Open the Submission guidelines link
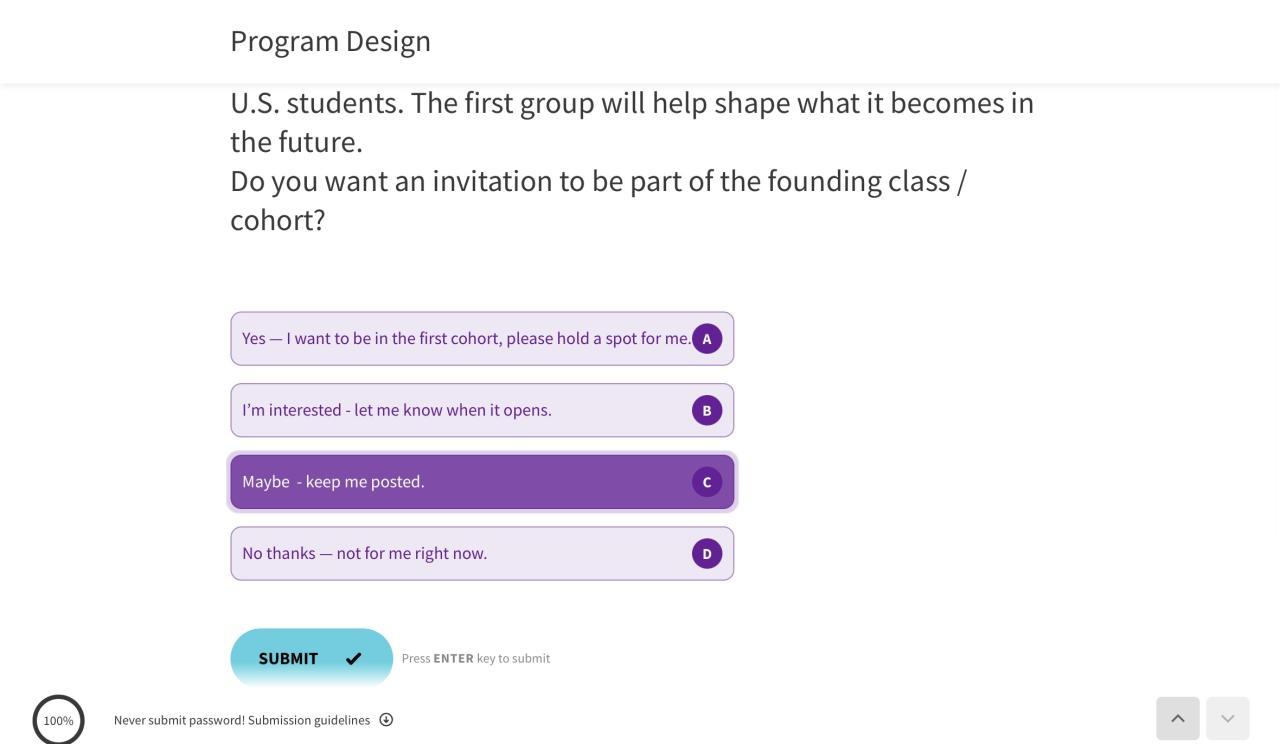1280x744 pixels. 309,720
